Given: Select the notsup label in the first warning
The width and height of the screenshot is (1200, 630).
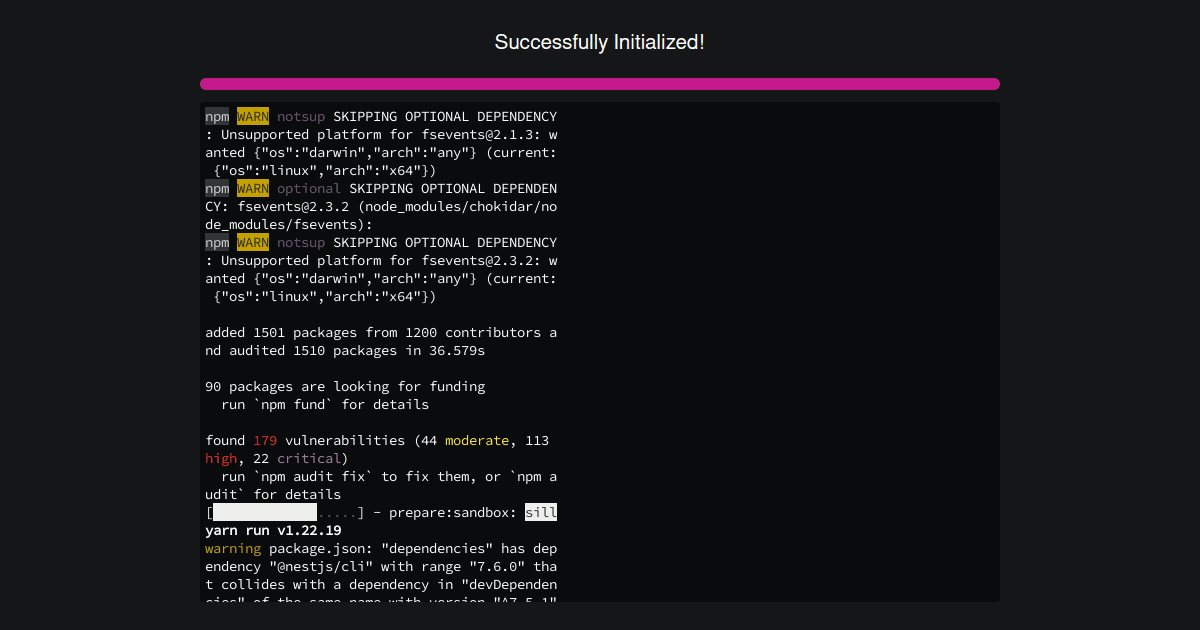Looking at the screenshot, I should click(301, 116).
